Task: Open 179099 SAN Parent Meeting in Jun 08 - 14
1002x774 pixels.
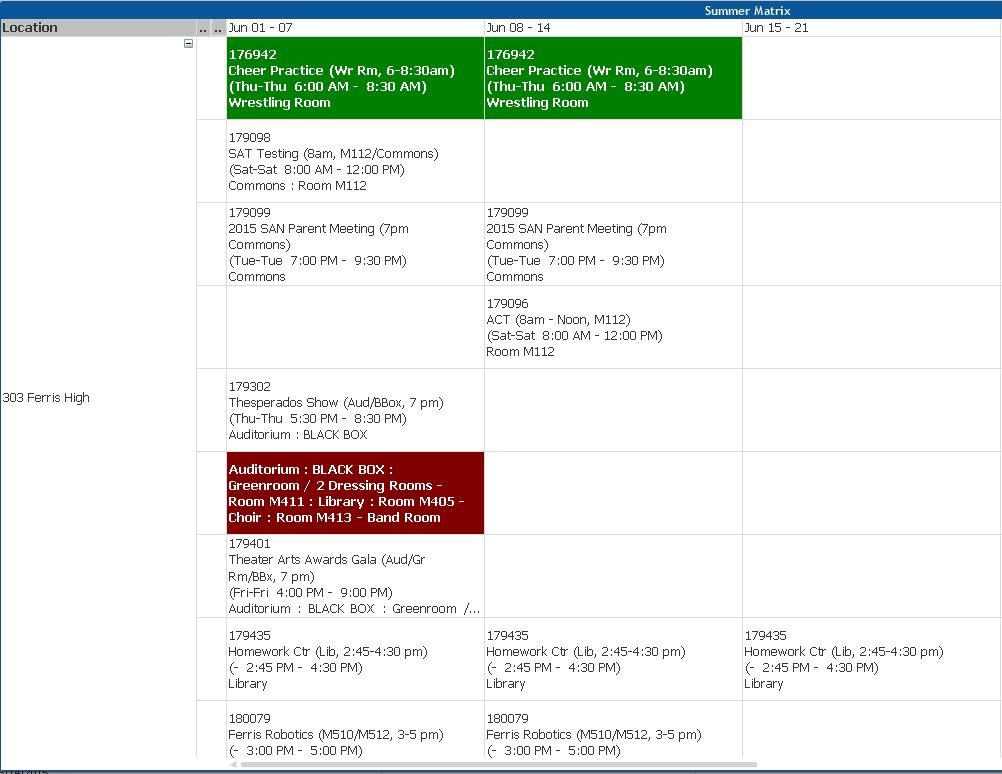Action: pyautogui.click(x=613, y=244)
